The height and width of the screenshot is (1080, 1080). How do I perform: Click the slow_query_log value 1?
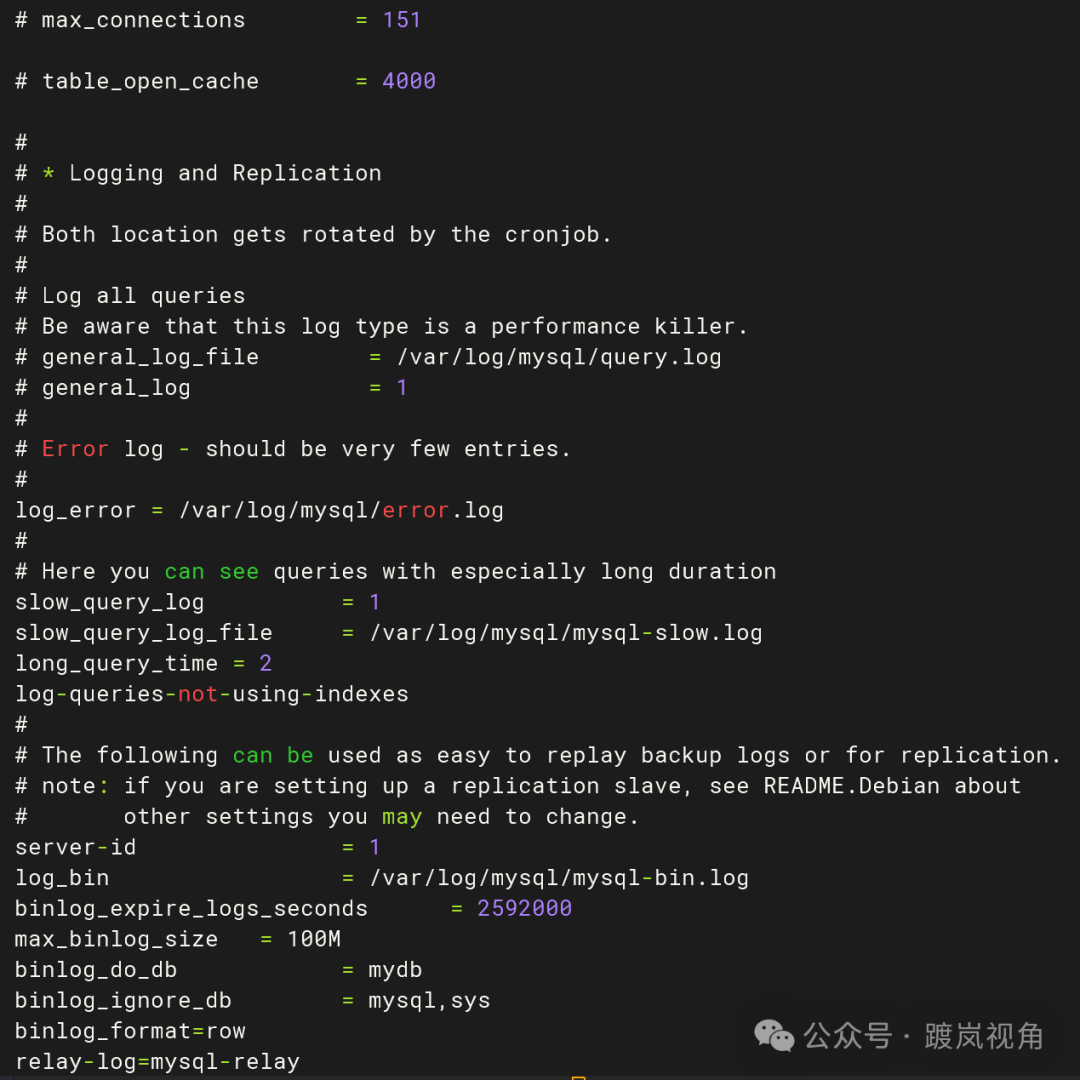point(374,602)
